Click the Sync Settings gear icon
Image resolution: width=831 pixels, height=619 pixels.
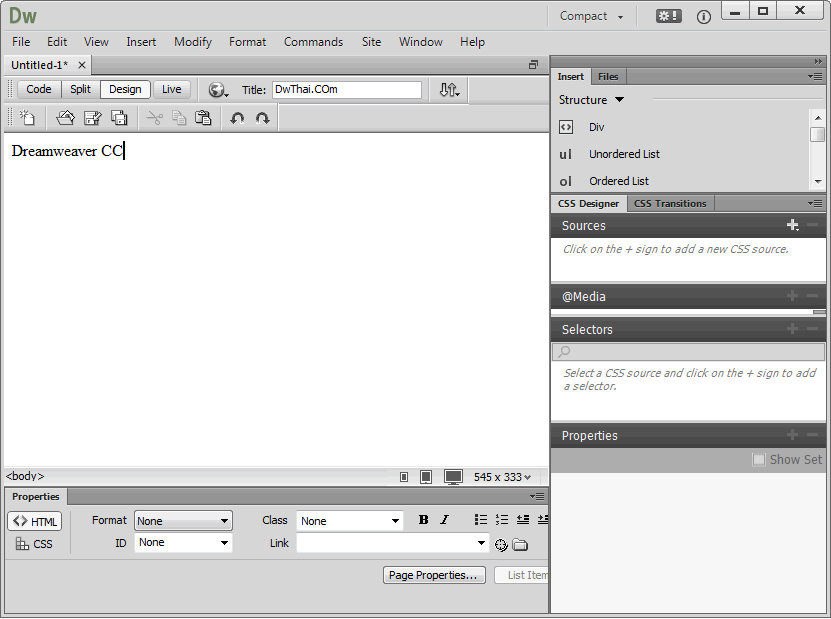[668, 16]
